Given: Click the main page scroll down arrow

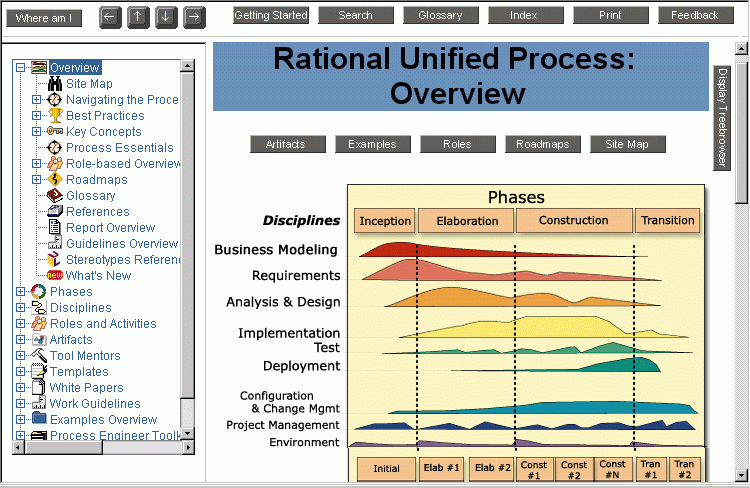Looking at the screenshot, I should click(x=741, y=476).
